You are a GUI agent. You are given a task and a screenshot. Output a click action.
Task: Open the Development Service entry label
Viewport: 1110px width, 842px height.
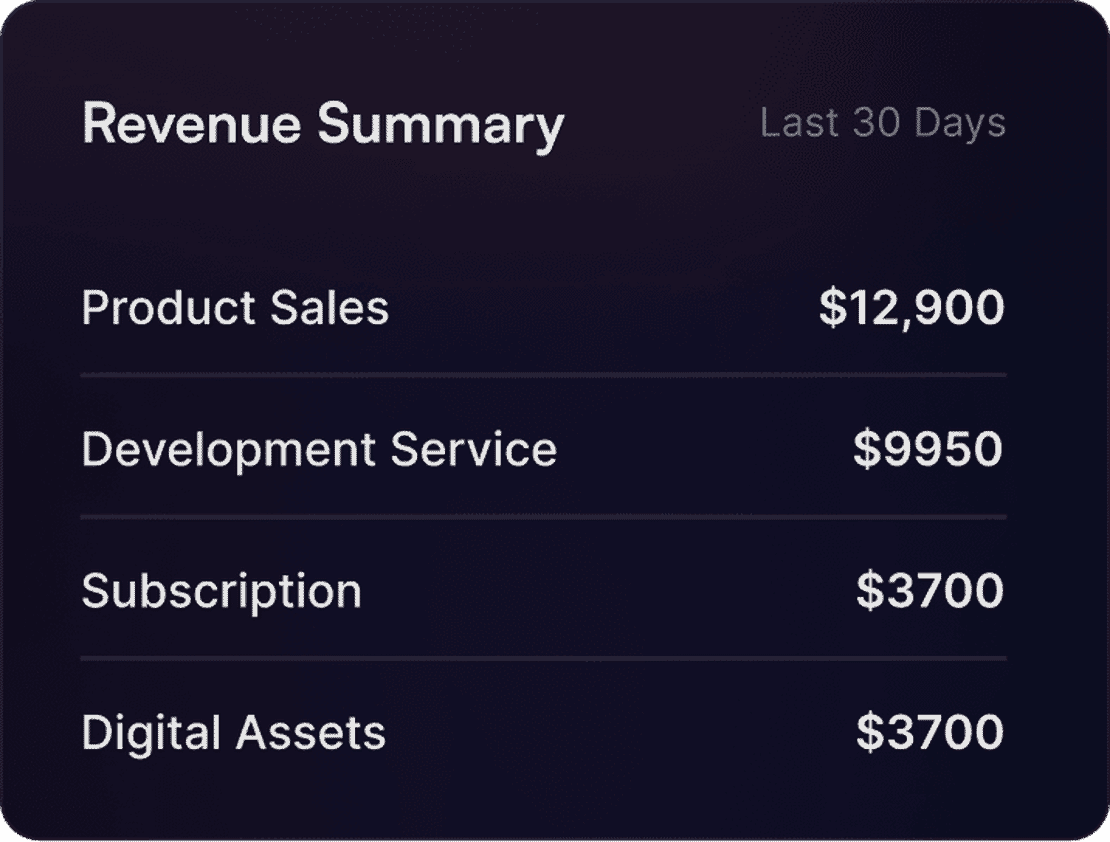(x=319, y=450)
